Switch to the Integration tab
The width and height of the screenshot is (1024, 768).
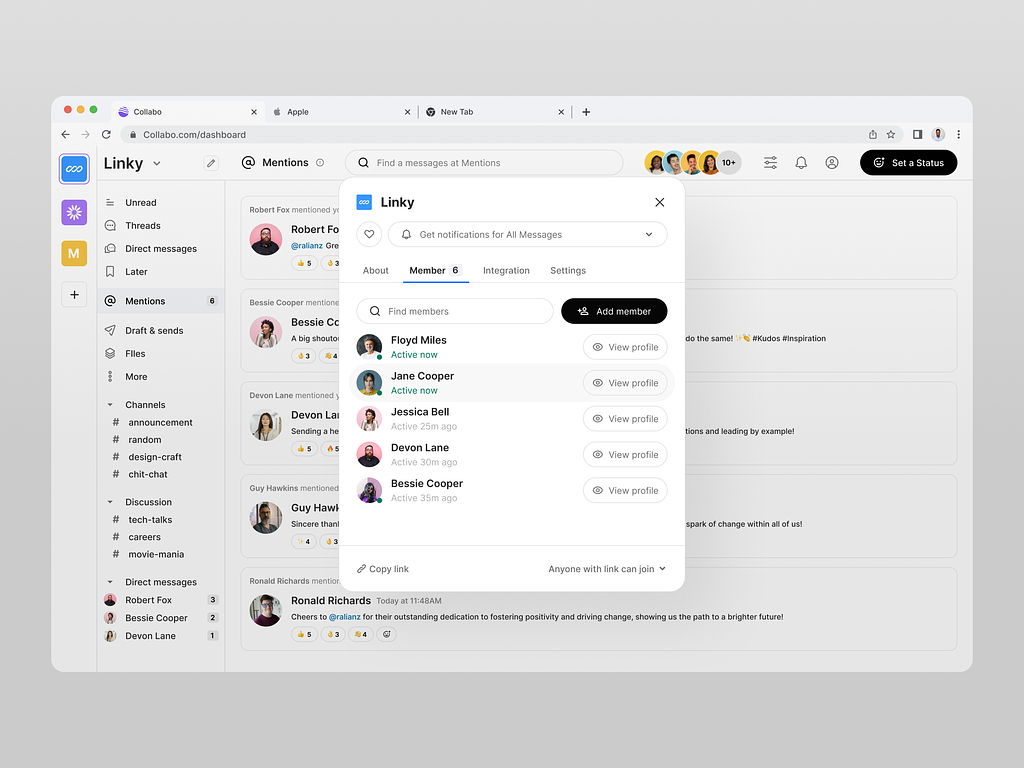point(506,271)
